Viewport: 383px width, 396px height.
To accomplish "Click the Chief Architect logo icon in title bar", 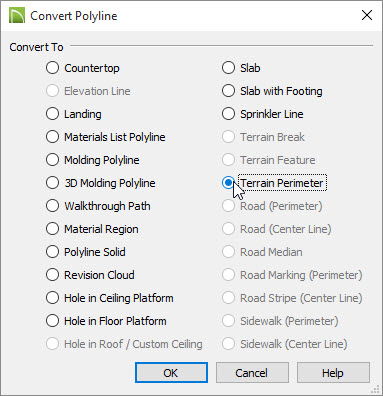I will coord(17,16).
